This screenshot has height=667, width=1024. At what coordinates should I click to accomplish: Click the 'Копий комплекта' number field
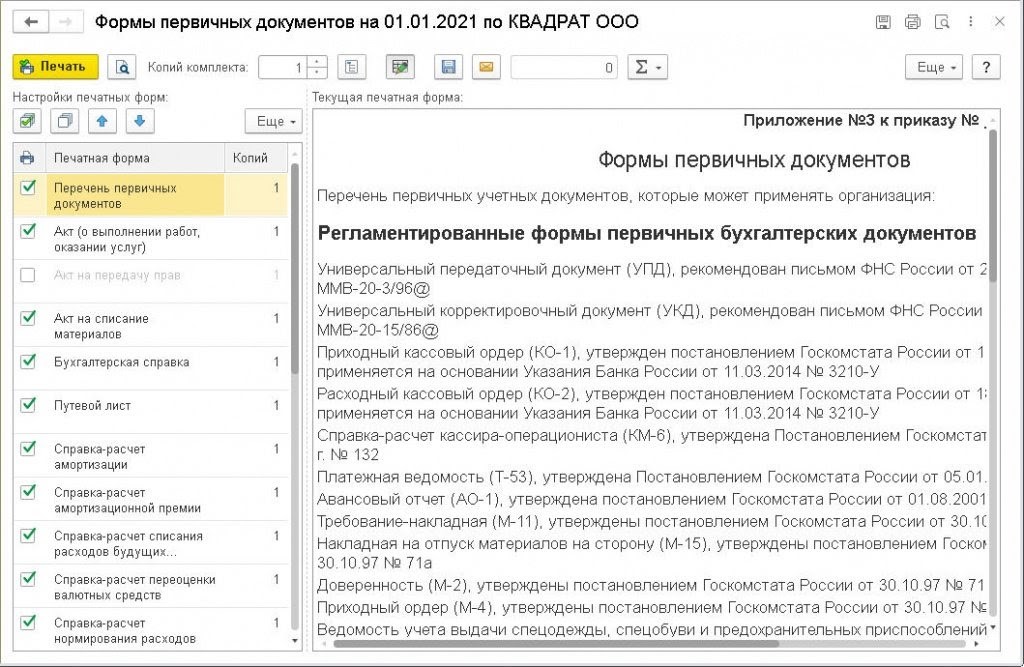click(284, 67)
